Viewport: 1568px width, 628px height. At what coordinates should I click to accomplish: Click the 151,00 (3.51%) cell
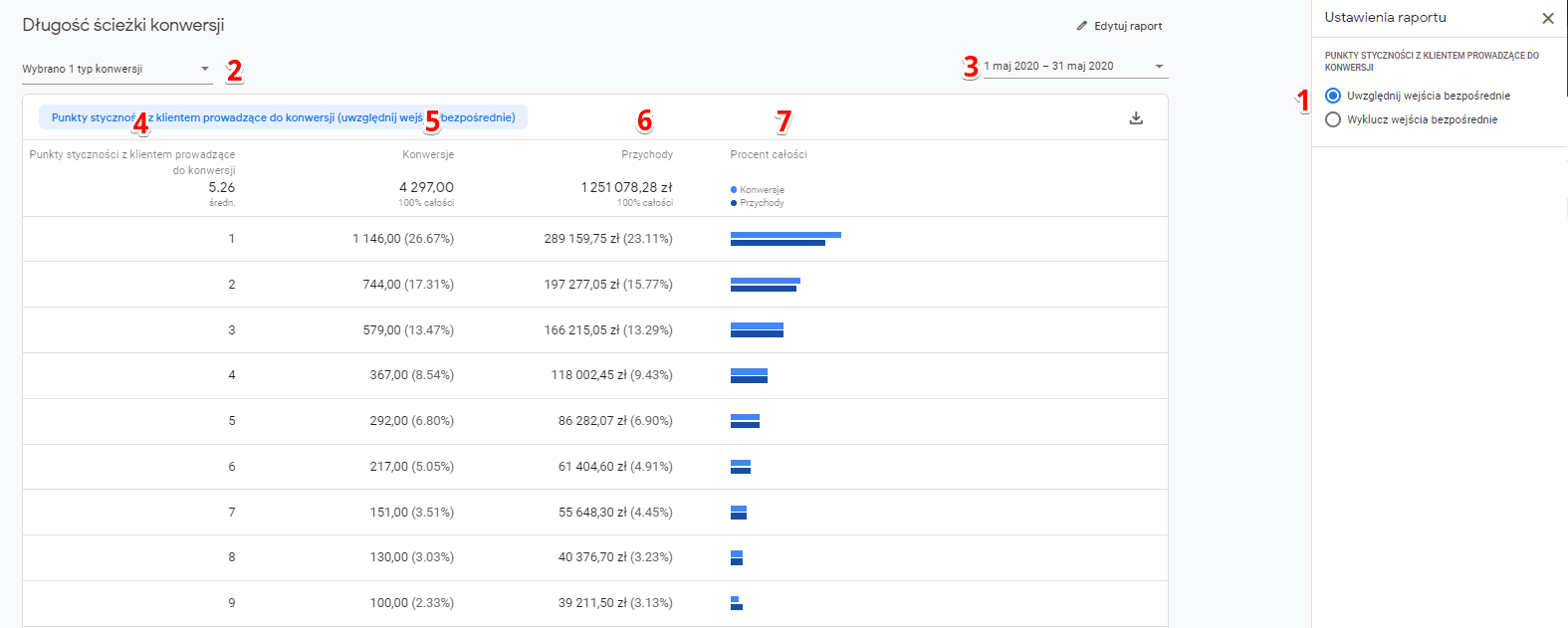coord(412,513)
